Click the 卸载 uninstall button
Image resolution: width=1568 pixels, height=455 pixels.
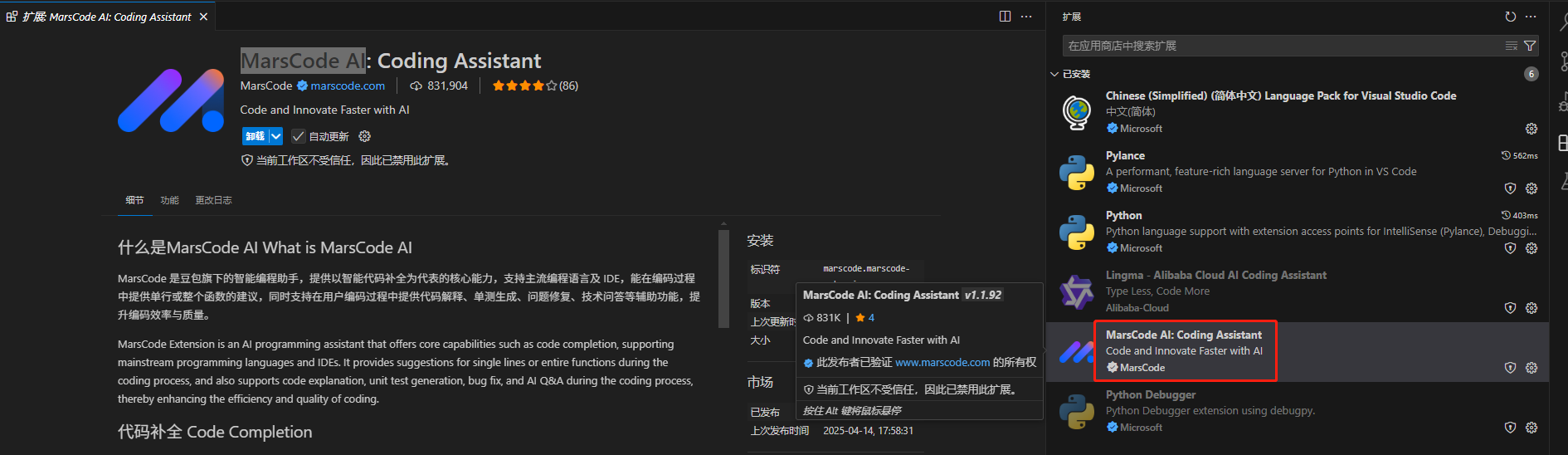click(x=255, y=136)
